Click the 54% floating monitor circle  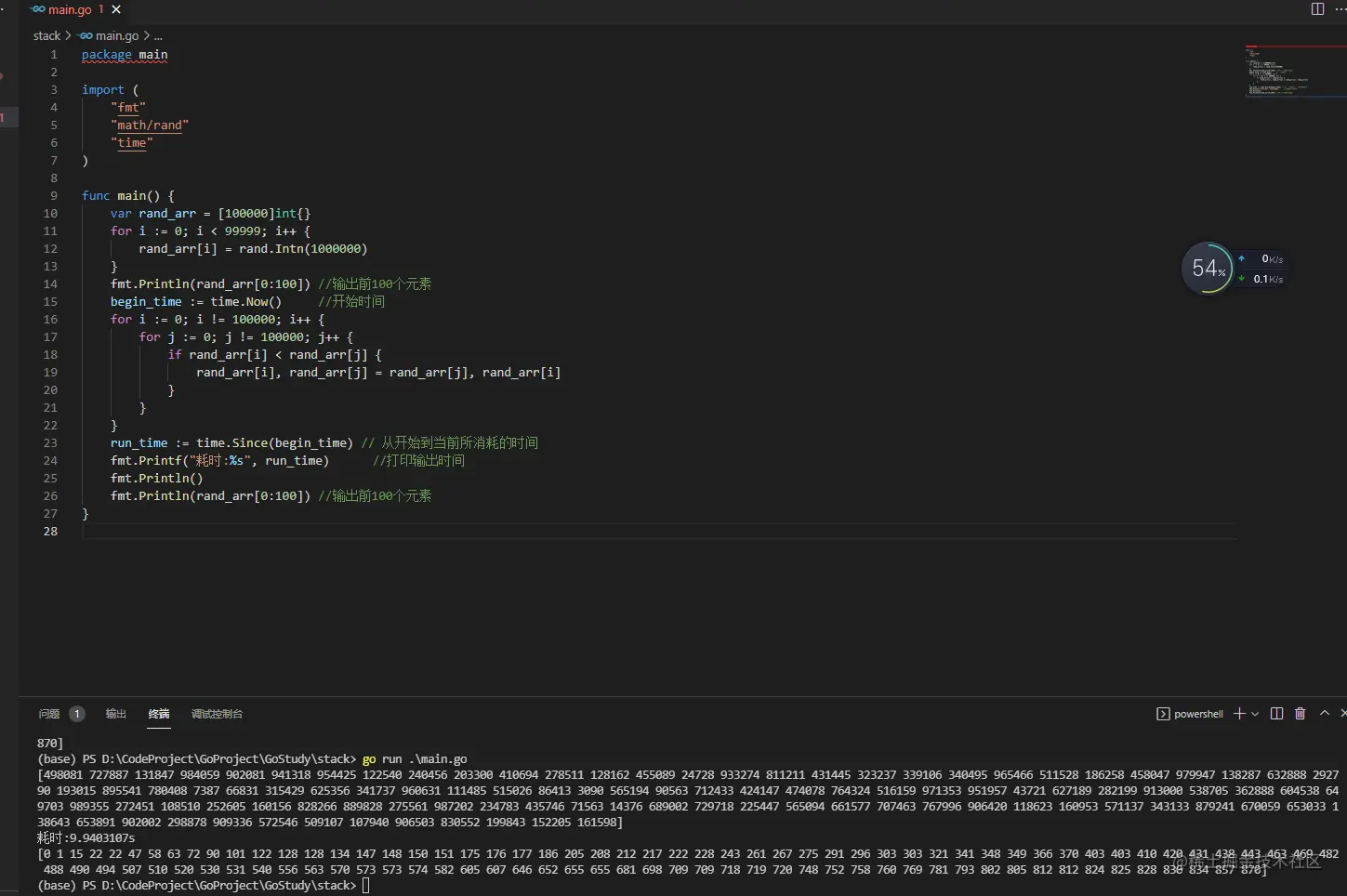click(x=1207, y=269)
